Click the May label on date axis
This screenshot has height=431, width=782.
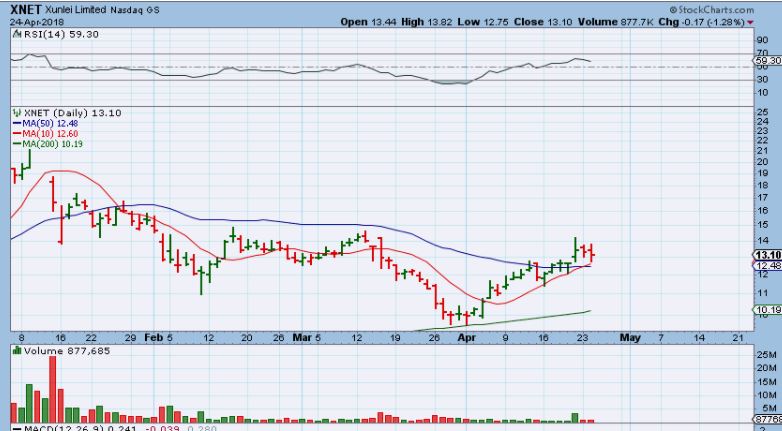tap(630, 338)
